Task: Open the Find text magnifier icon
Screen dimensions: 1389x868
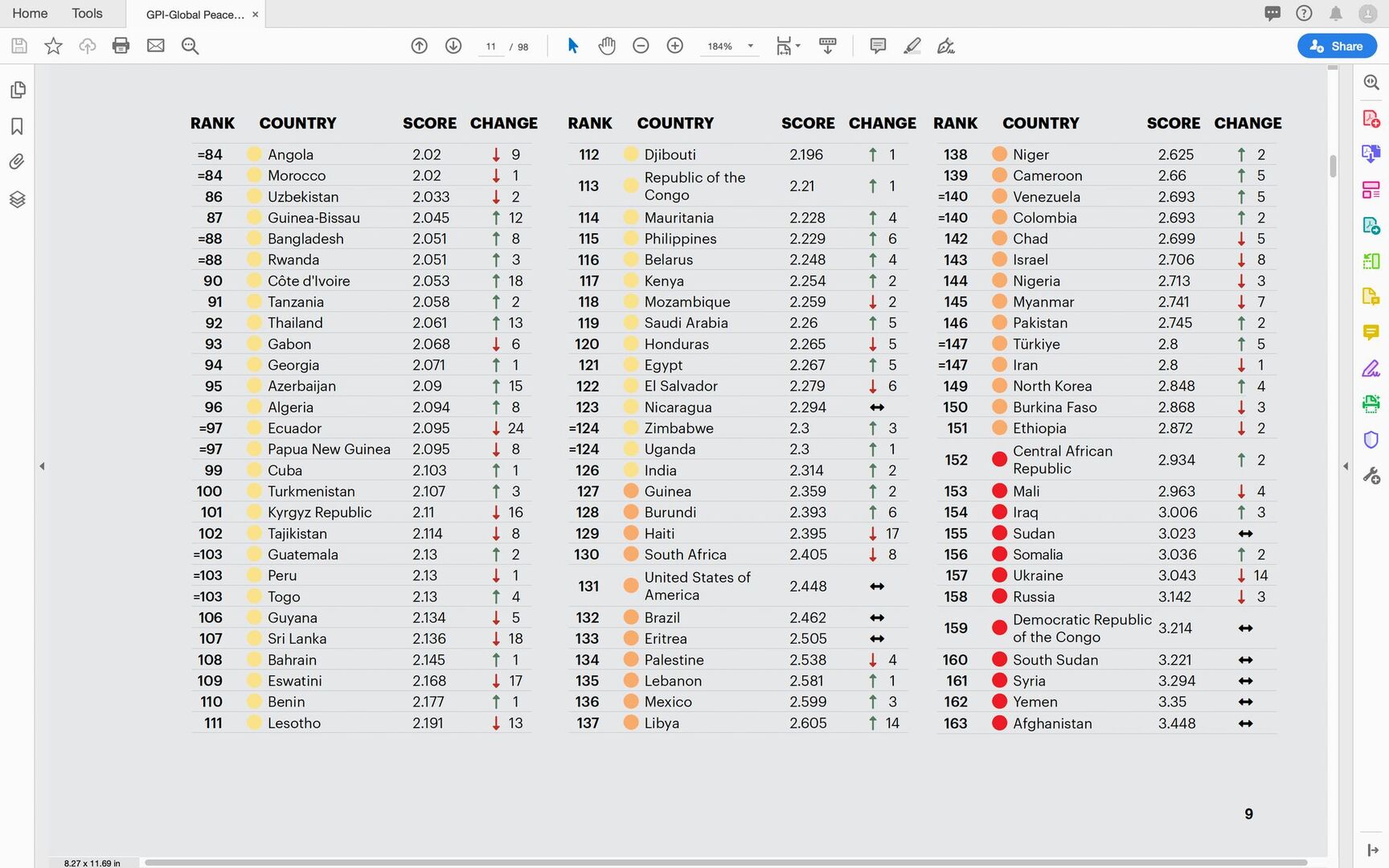Action: [x=190, y=46]
